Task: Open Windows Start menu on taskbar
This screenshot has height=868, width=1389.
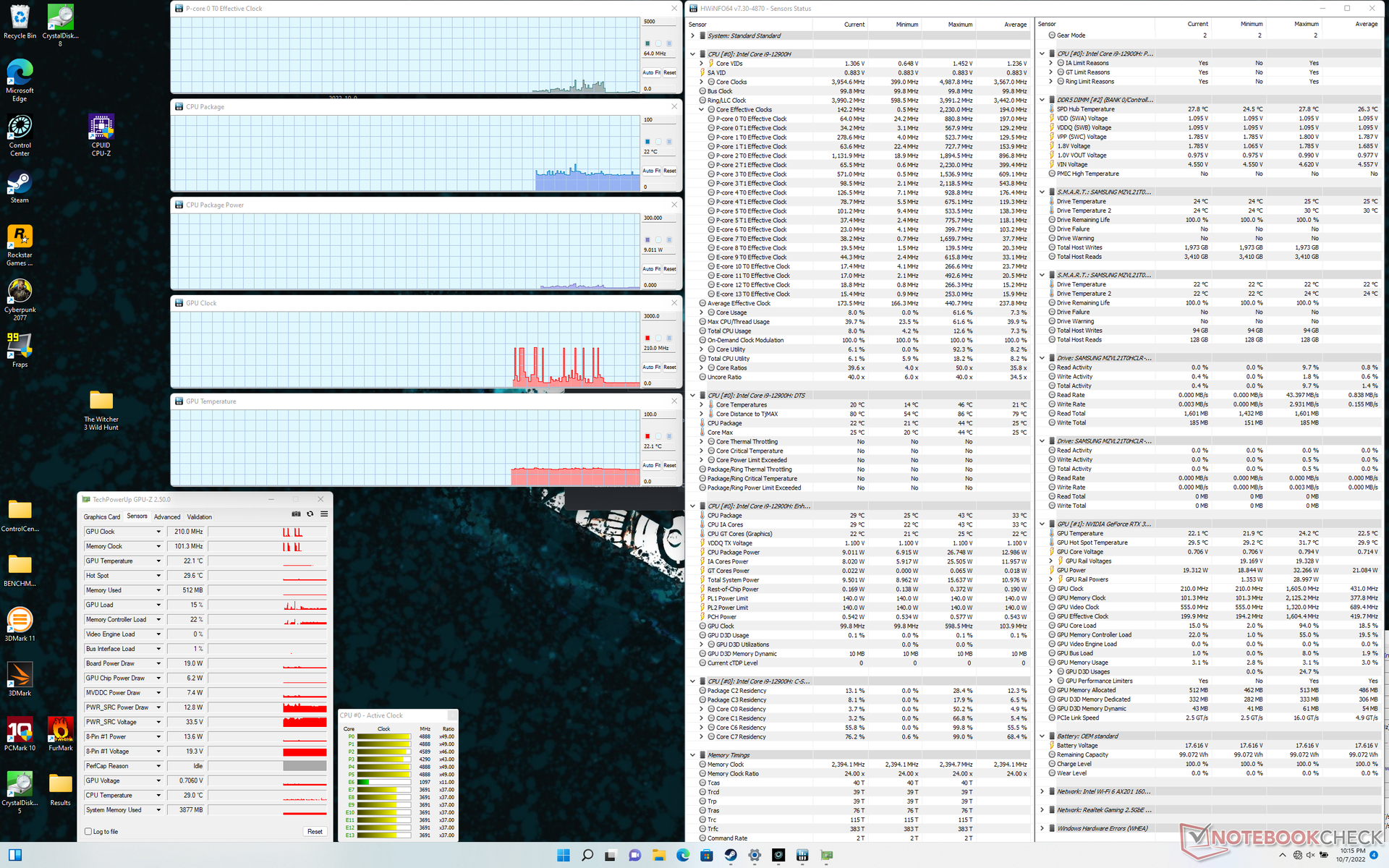Action: [563, 855]
